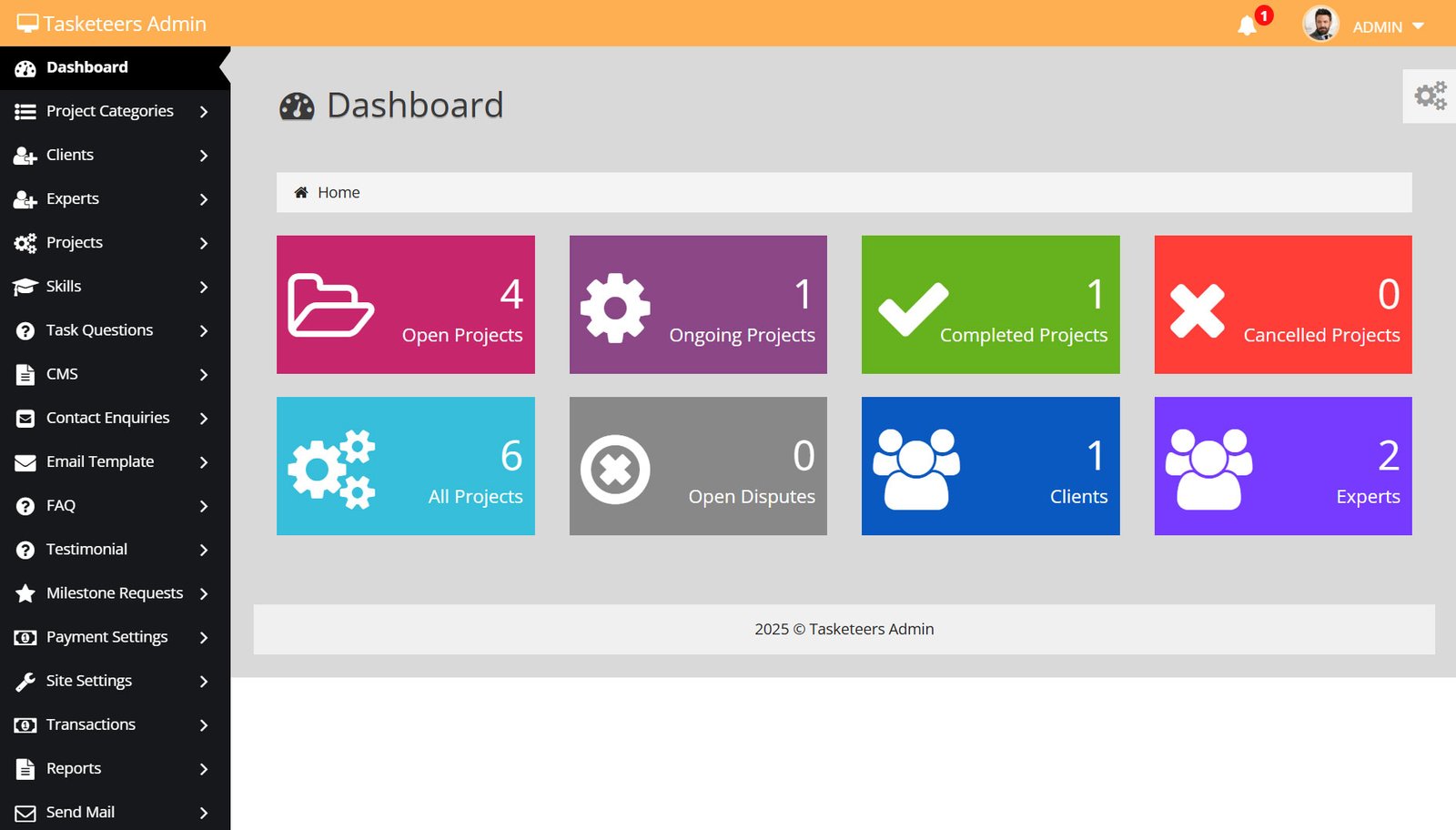Expand the Project Categories chevron
The width and height of the screenshot is (1456, 830).
204,112
